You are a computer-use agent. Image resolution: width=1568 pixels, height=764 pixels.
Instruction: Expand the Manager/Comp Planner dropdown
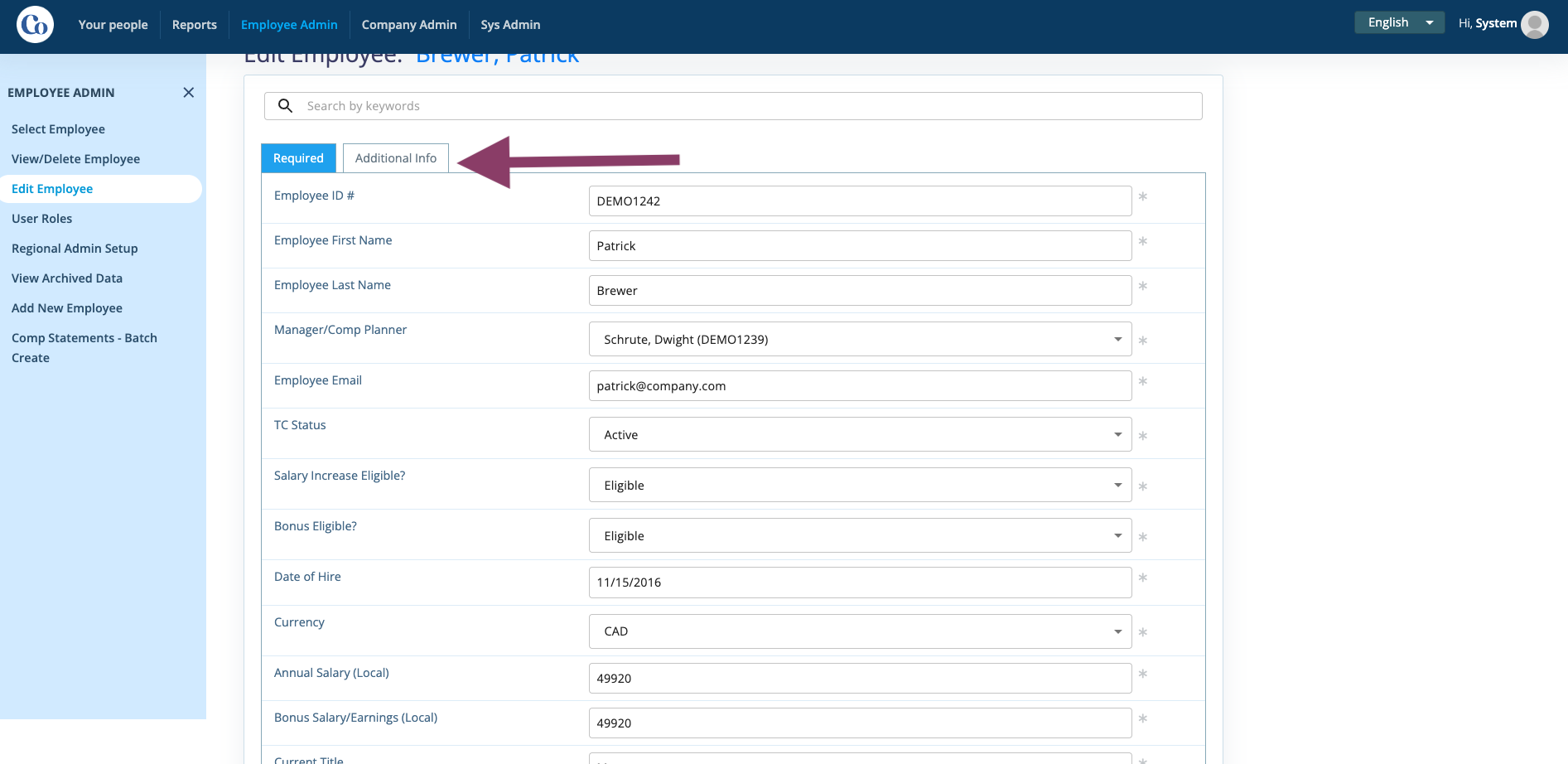(x=860, y=339)
